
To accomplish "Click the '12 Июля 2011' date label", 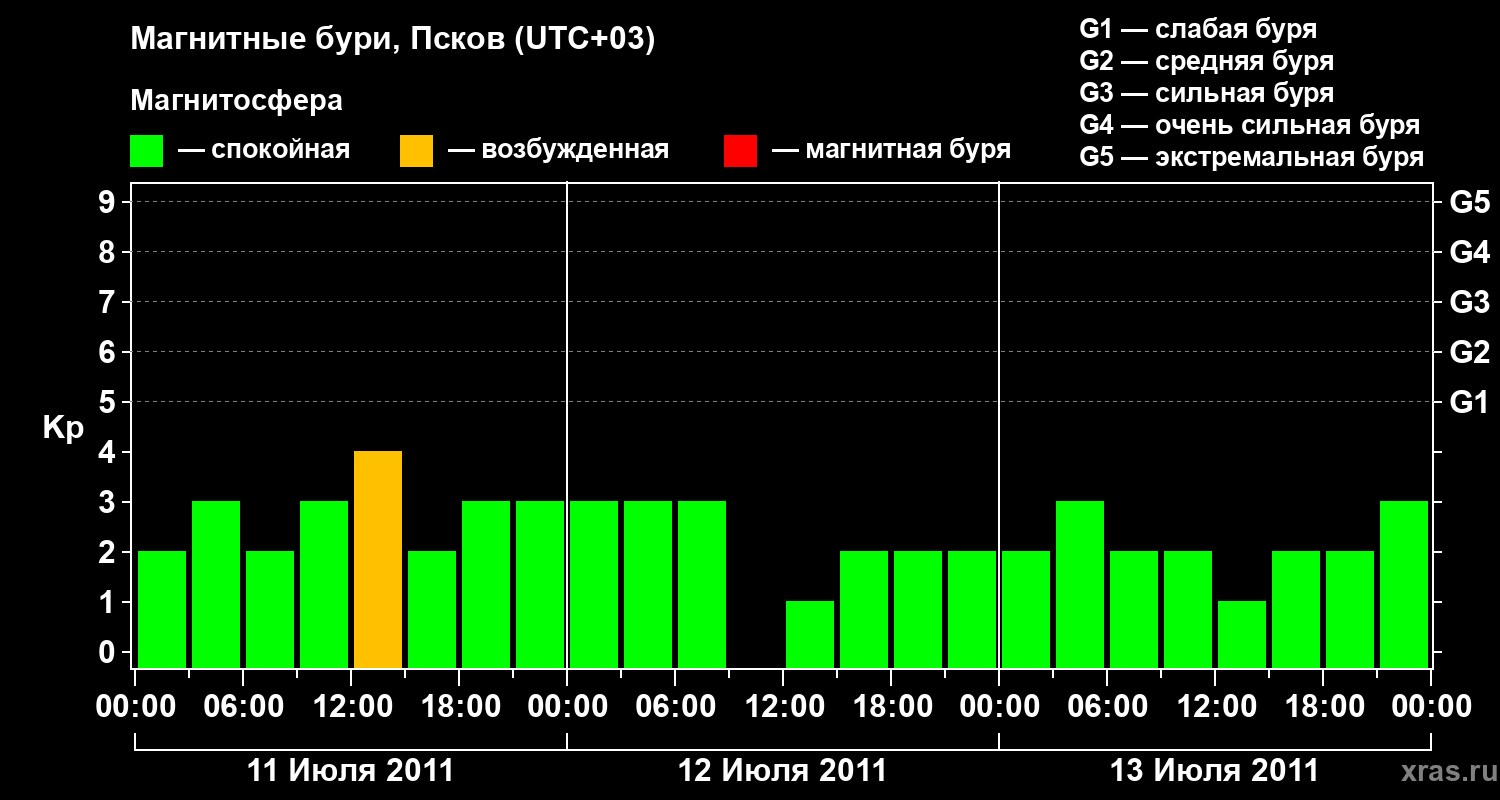I will click(x=782, y=771).
